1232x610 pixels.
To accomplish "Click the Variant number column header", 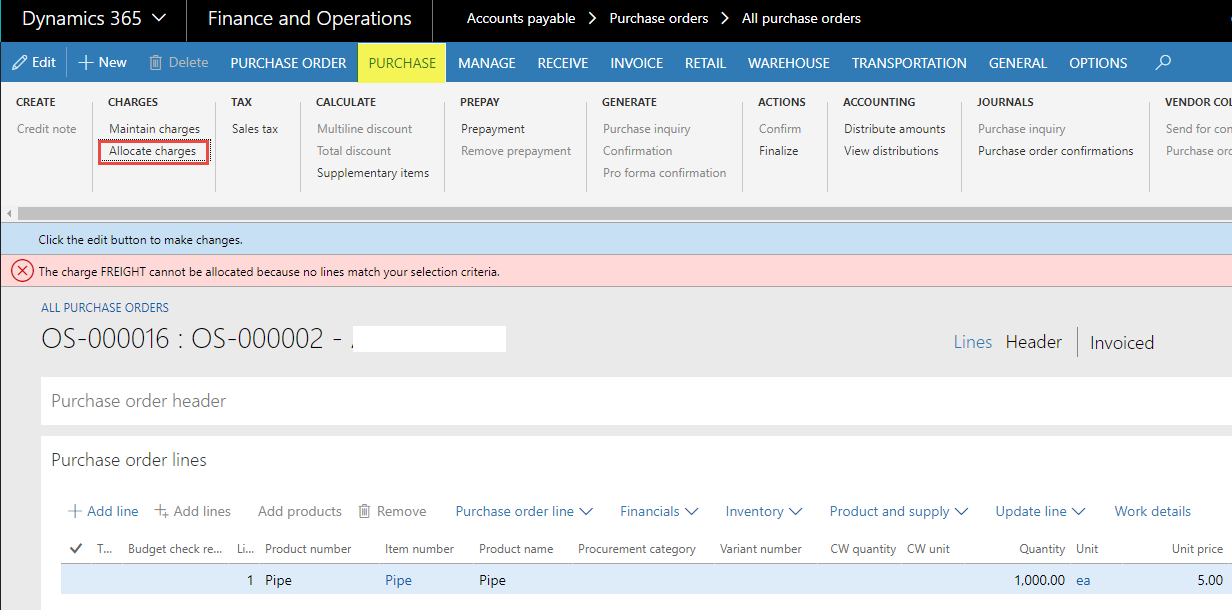I will pyautogui.click(x=761, y=549).
